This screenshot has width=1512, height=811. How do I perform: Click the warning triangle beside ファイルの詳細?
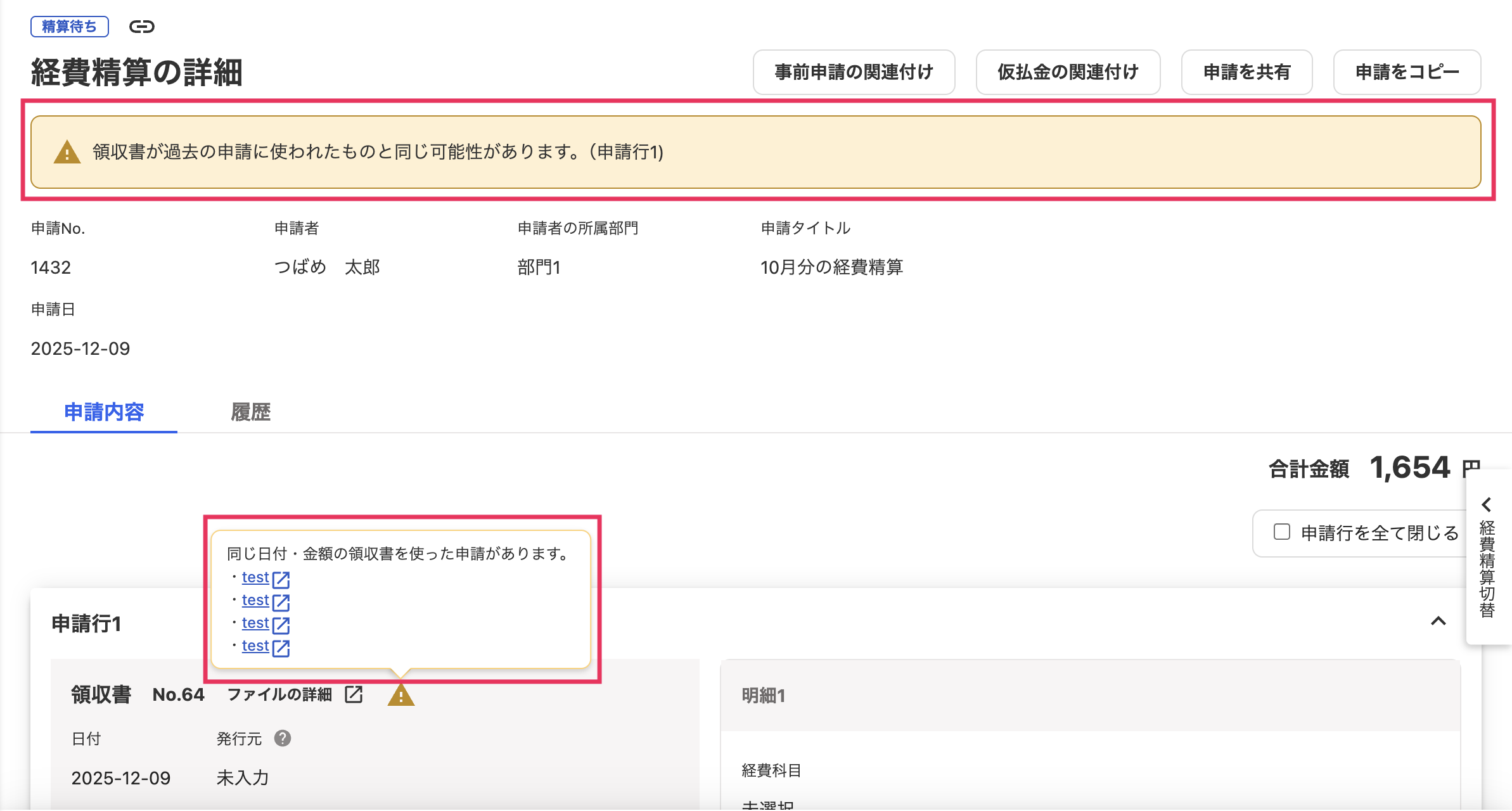point(401,694)
